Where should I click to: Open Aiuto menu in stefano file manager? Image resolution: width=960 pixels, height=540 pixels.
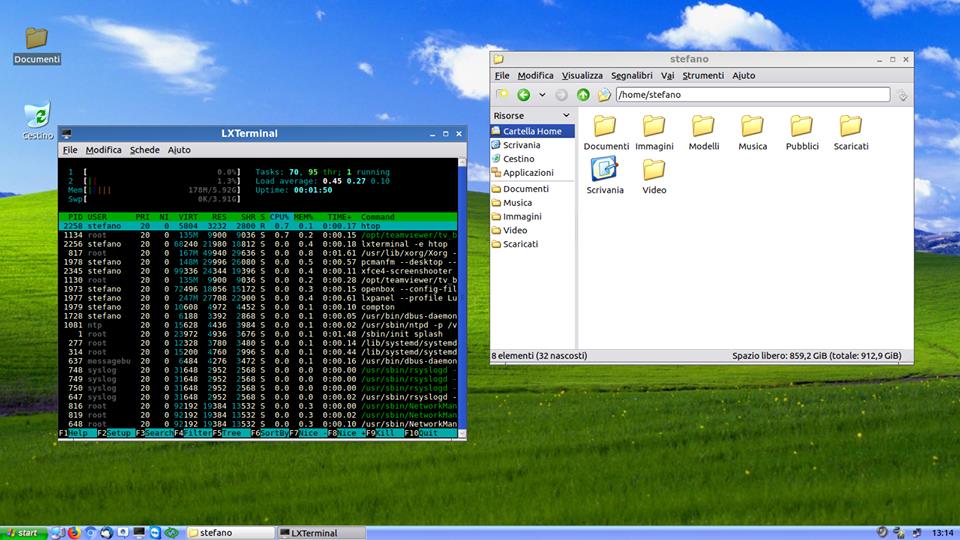pos(744,75)
